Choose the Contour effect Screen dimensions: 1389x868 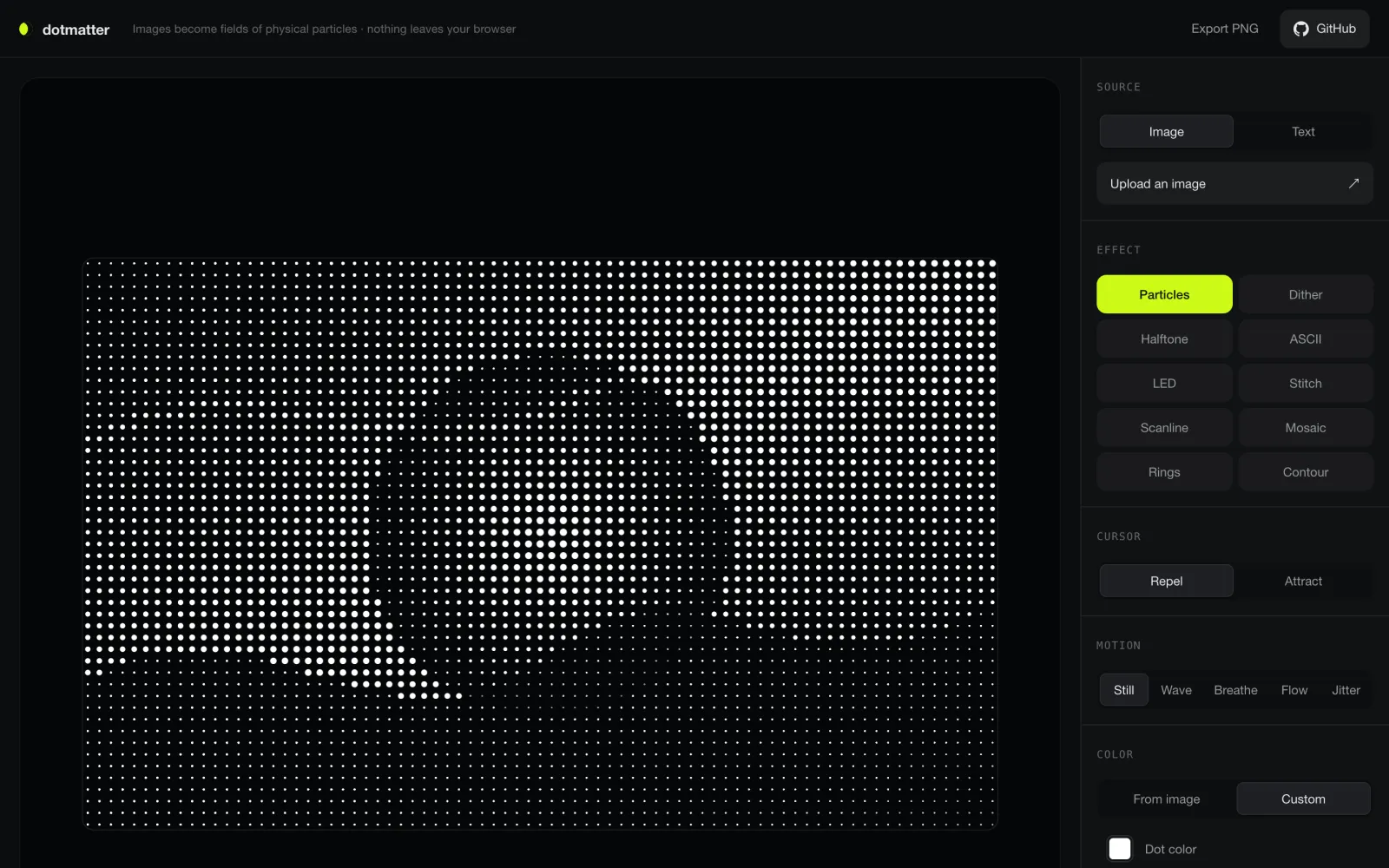tap(1305, 471)
